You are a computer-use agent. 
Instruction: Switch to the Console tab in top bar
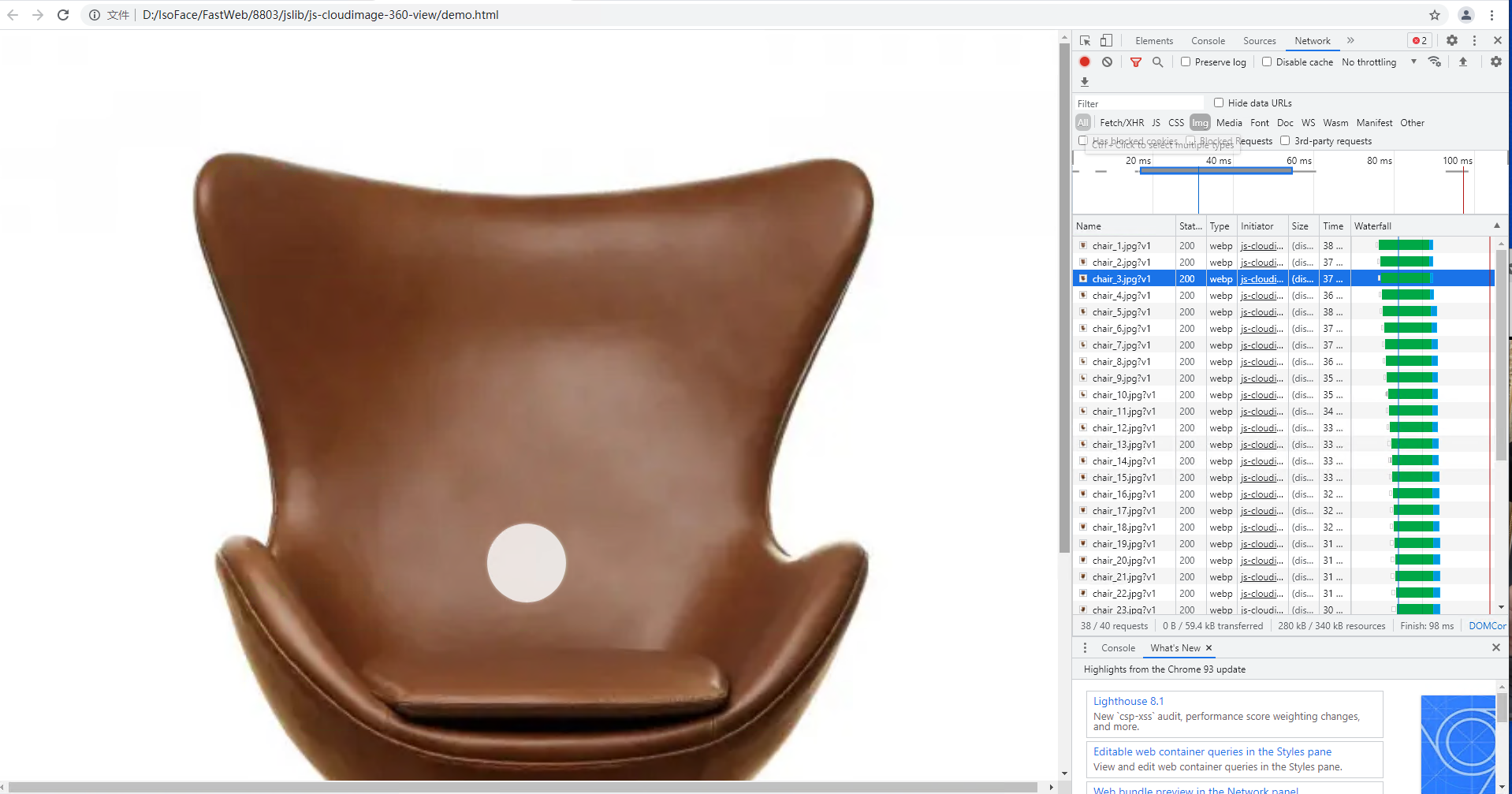1208,41
